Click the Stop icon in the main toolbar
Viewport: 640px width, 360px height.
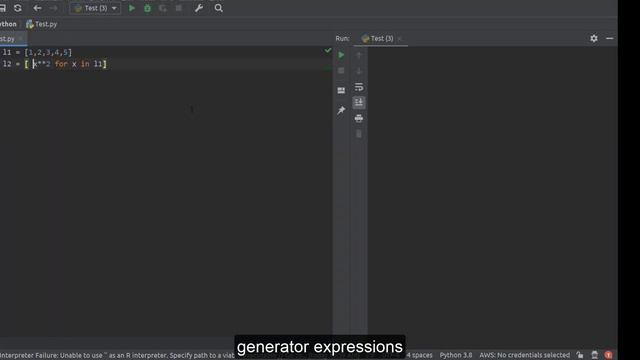(x=179, y=8)
